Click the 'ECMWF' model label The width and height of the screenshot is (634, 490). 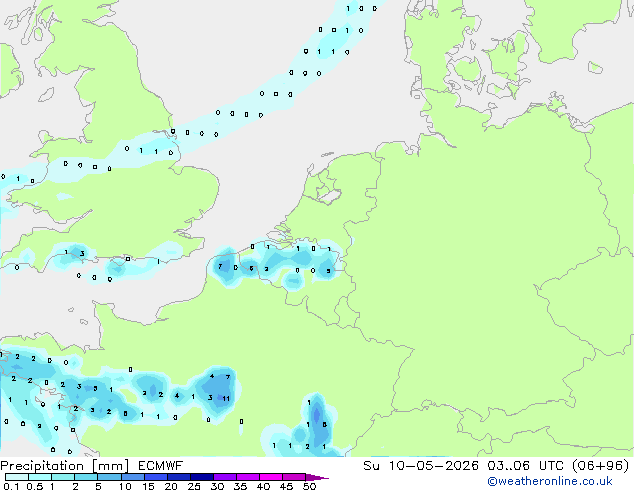161,466
